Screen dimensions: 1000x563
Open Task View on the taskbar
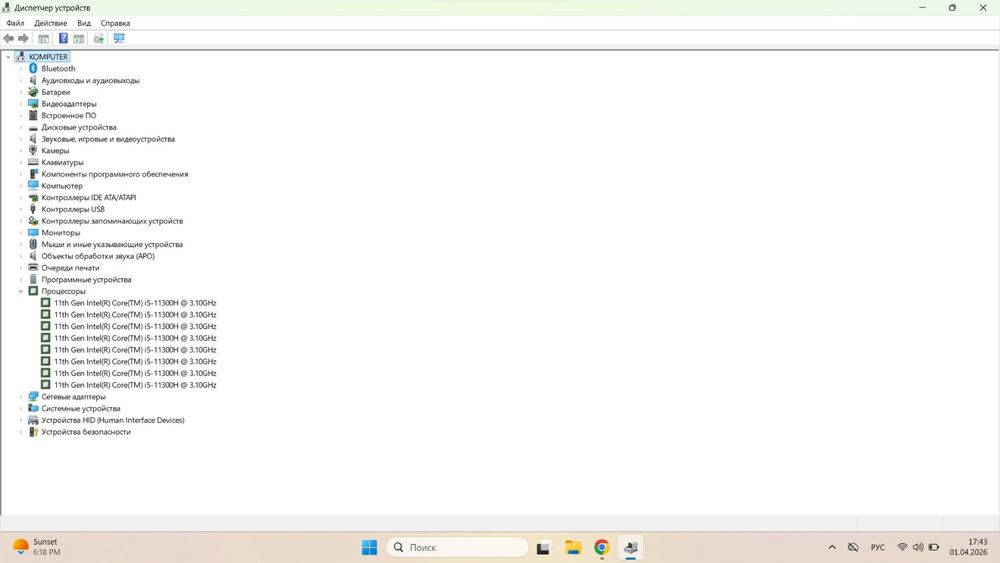pyautogui.click(x=543, y=547)
